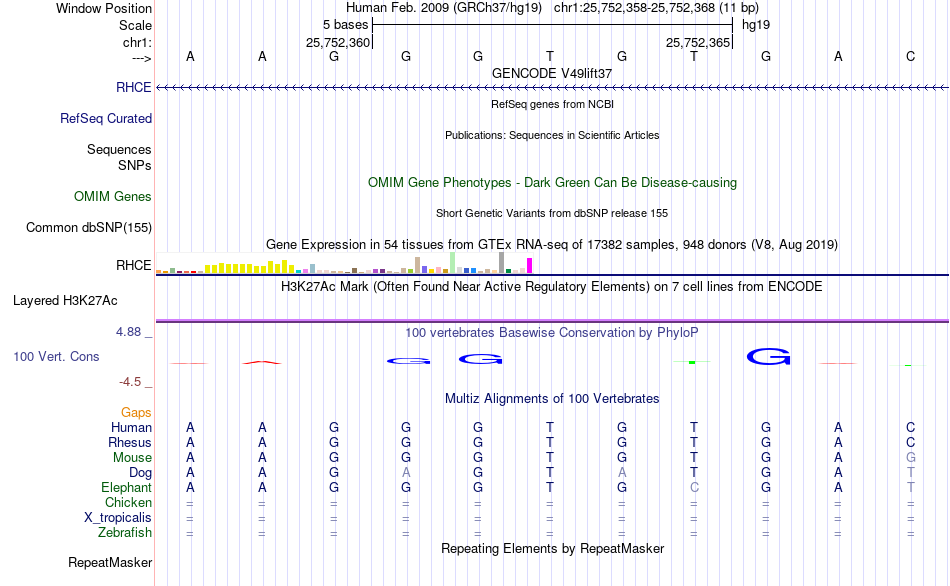Select the Dog species label
This screenshot has width=950, height=586.
[x=140, y=473]
